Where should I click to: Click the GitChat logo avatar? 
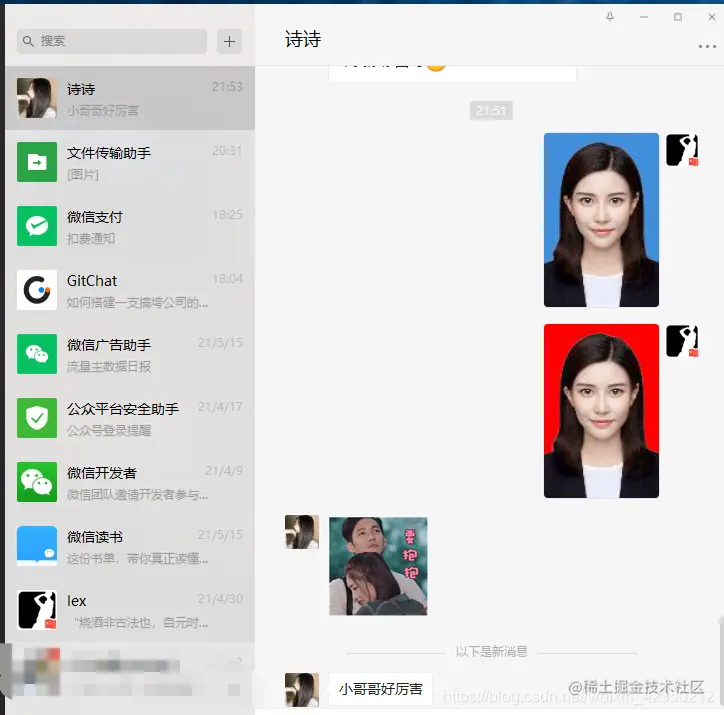[37, 290]
